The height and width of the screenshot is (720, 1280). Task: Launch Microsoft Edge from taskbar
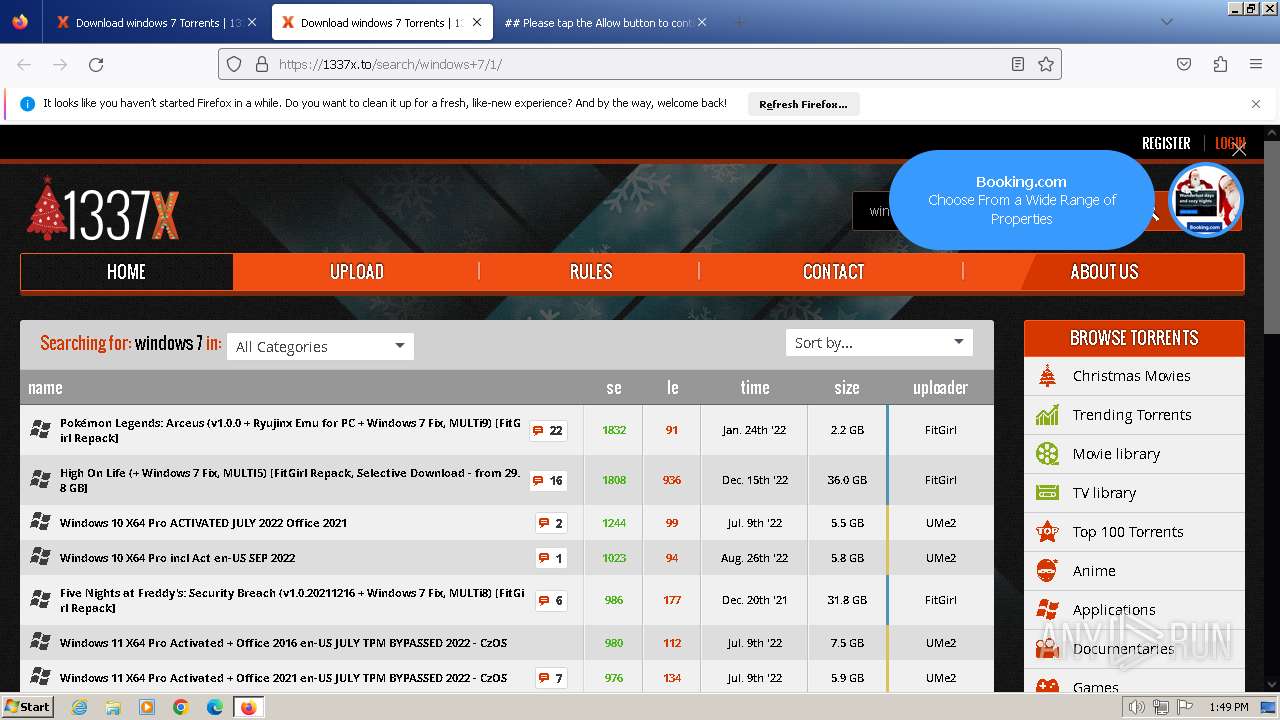coord(215,707)
